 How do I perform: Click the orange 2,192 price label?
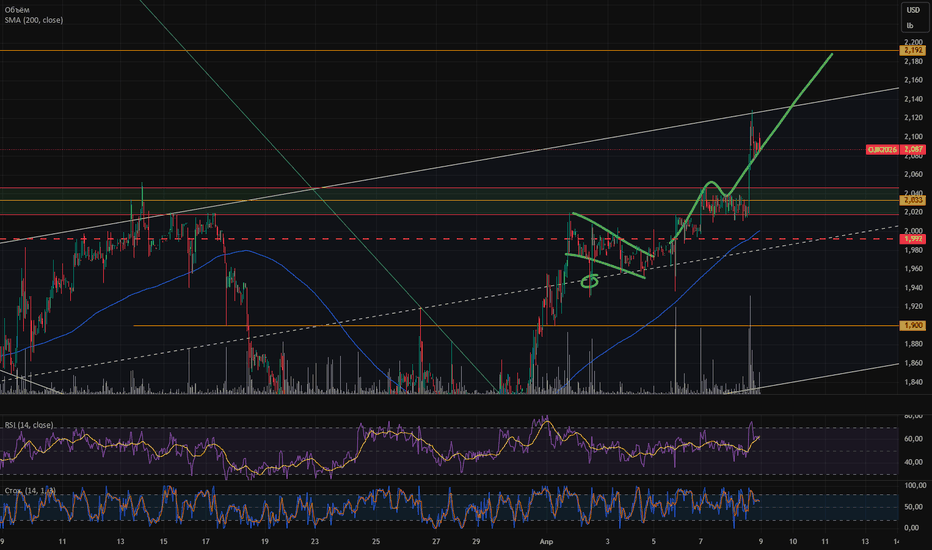(x=914, y=51)
